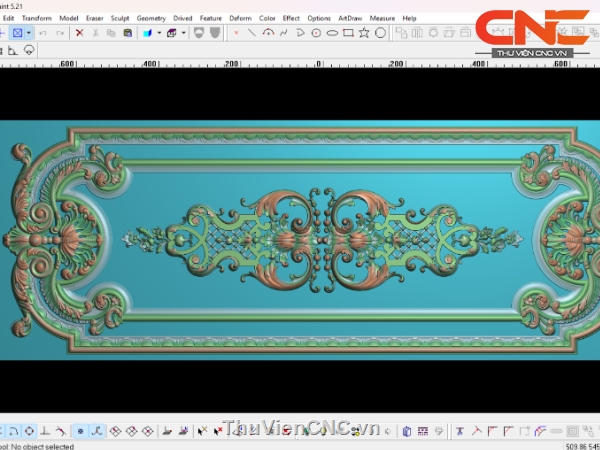The height and width of the screenshot is (450, 600).
Task: Open the Measure menu
Action: (x=381, y=18)
